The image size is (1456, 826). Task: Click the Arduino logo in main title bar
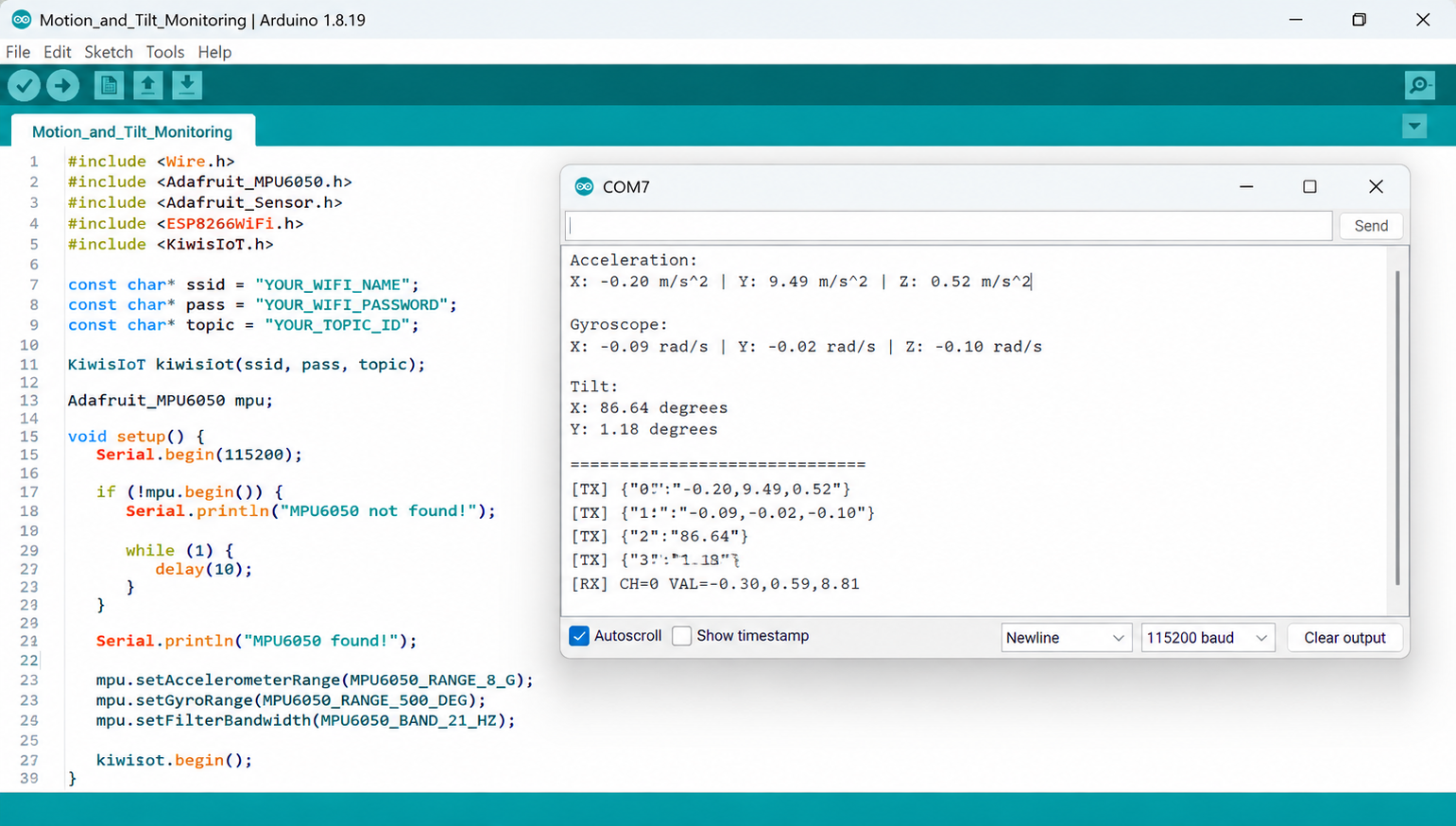click(21, 20)
